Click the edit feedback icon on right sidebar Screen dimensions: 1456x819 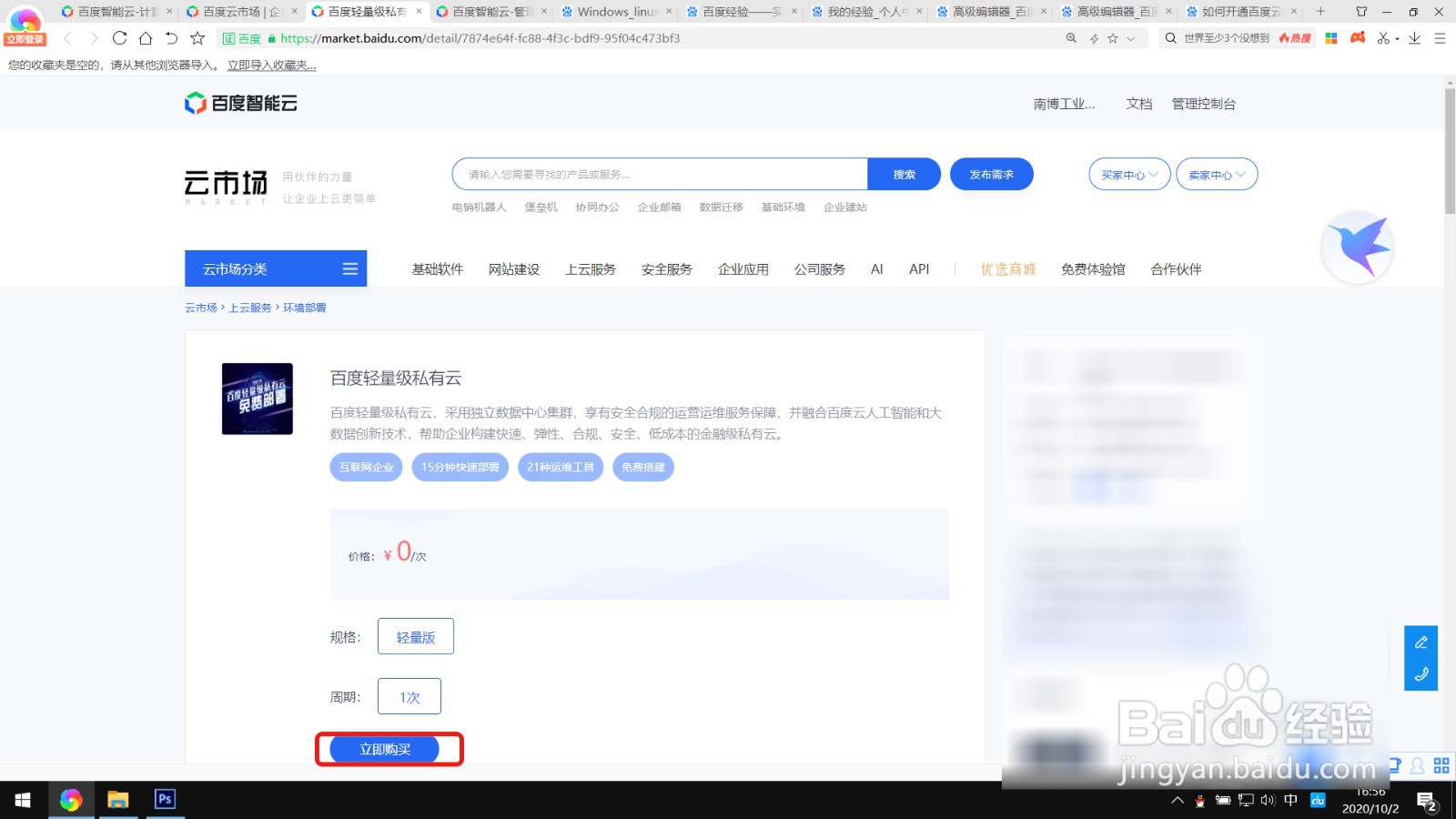[x=1421, y=642]
